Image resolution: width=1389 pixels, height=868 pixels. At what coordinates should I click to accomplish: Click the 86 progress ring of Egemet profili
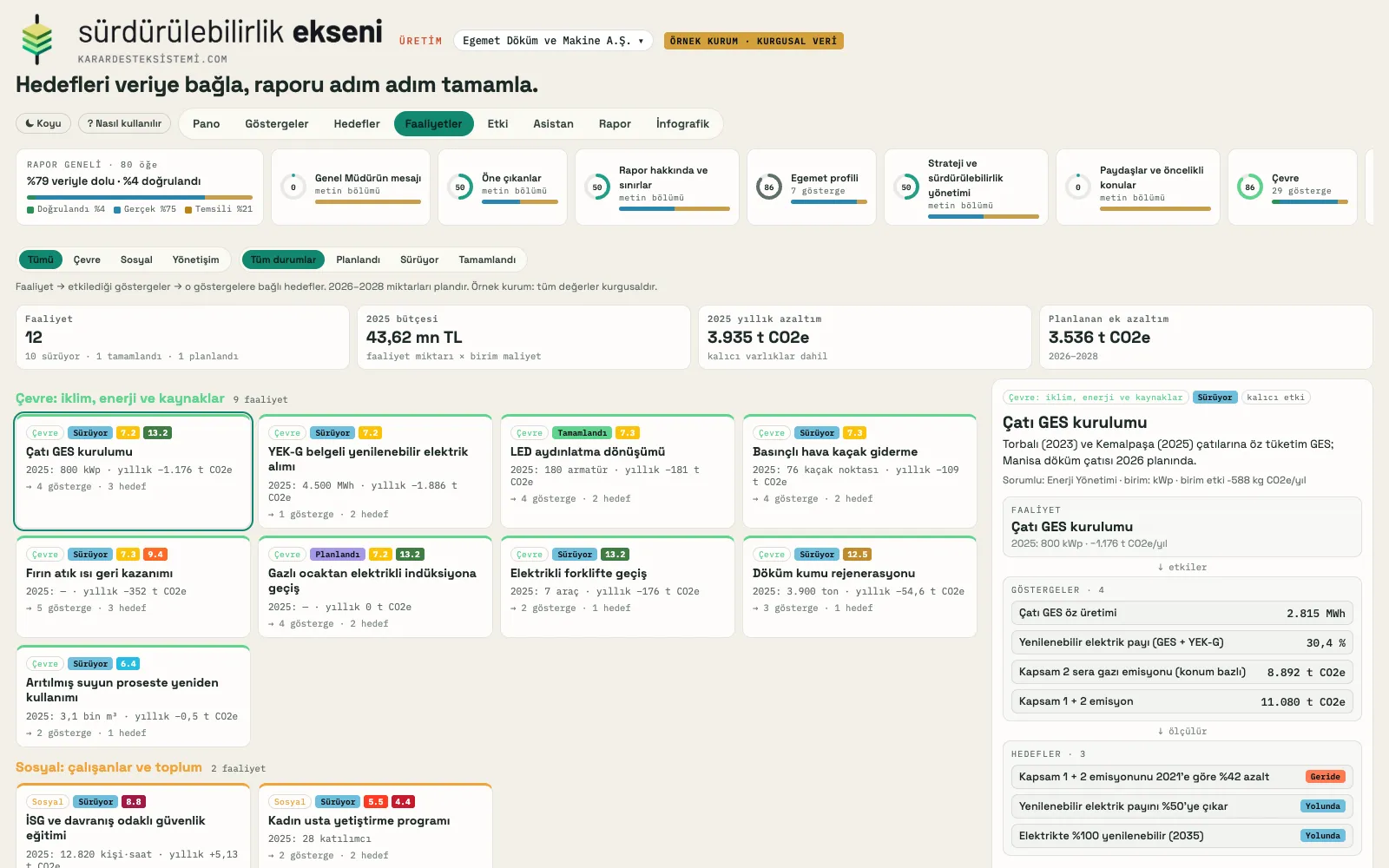[769, 187]
